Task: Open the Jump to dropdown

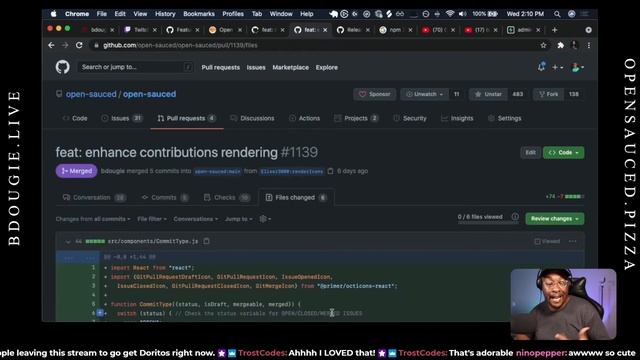Action: pyautogui.click(x=238, y=219)
